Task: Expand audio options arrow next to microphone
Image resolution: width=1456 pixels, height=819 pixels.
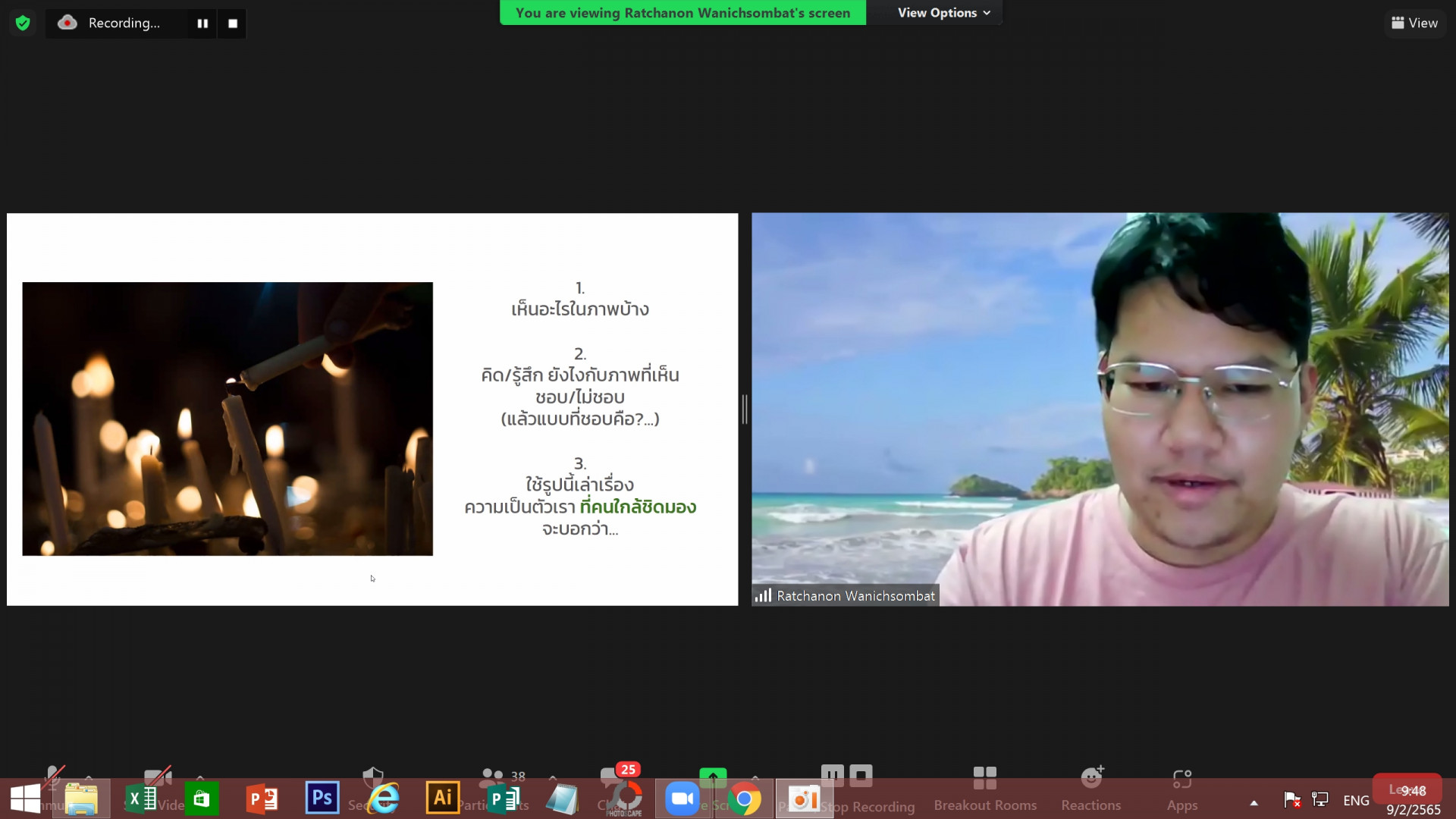Action: [x=89, y=778]
